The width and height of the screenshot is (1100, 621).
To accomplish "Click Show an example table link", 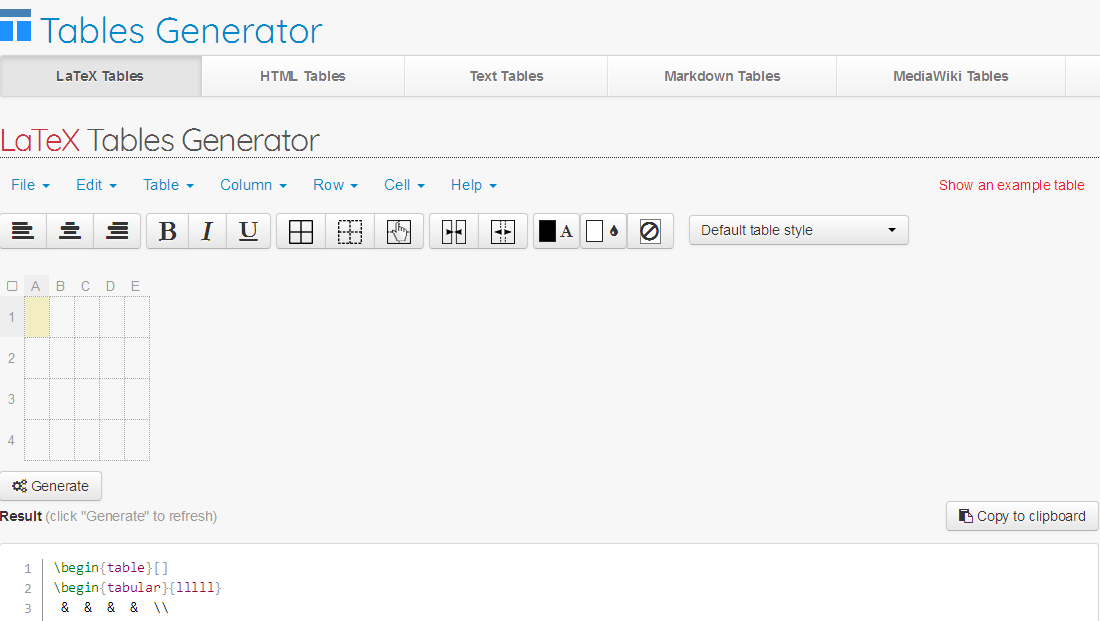I will pyautogui.click(x=1012, y=185).
